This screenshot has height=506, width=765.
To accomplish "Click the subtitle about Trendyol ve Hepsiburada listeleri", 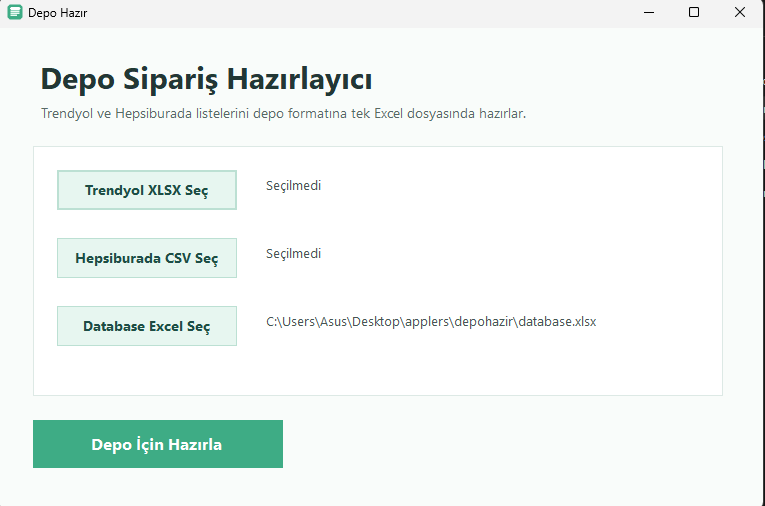I will (283, 114).
